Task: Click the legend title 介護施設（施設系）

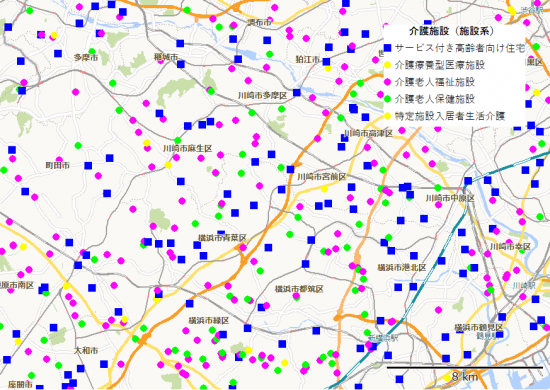Action: (x=451, y=31)
